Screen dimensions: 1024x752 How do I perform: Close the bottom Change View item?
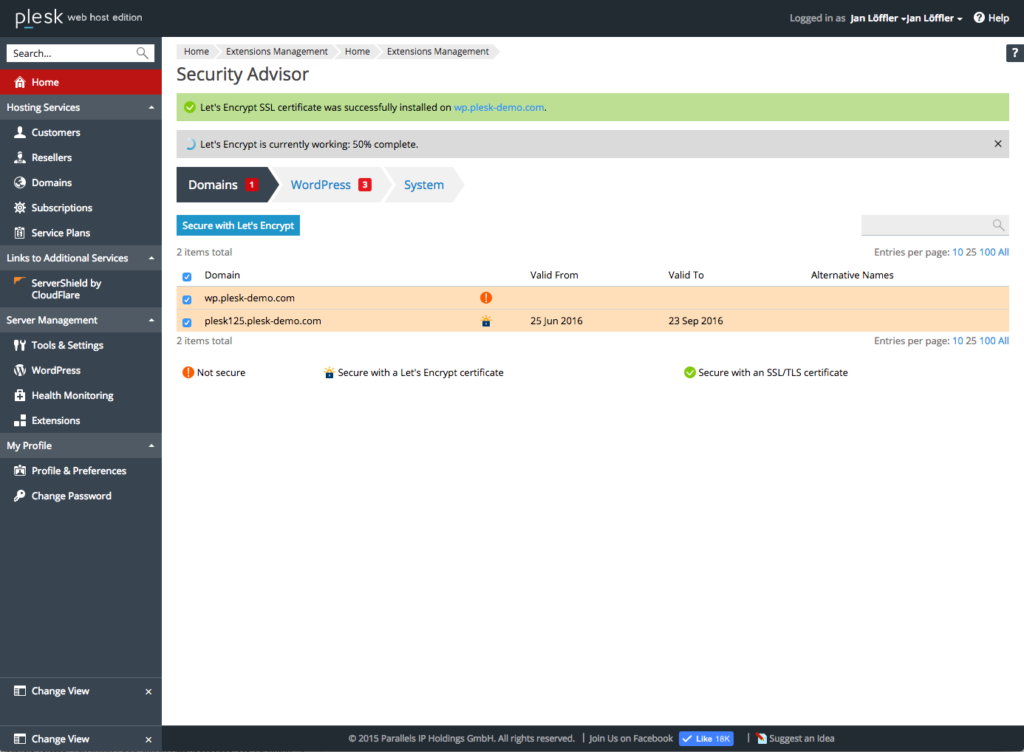[x=148, y=740]
